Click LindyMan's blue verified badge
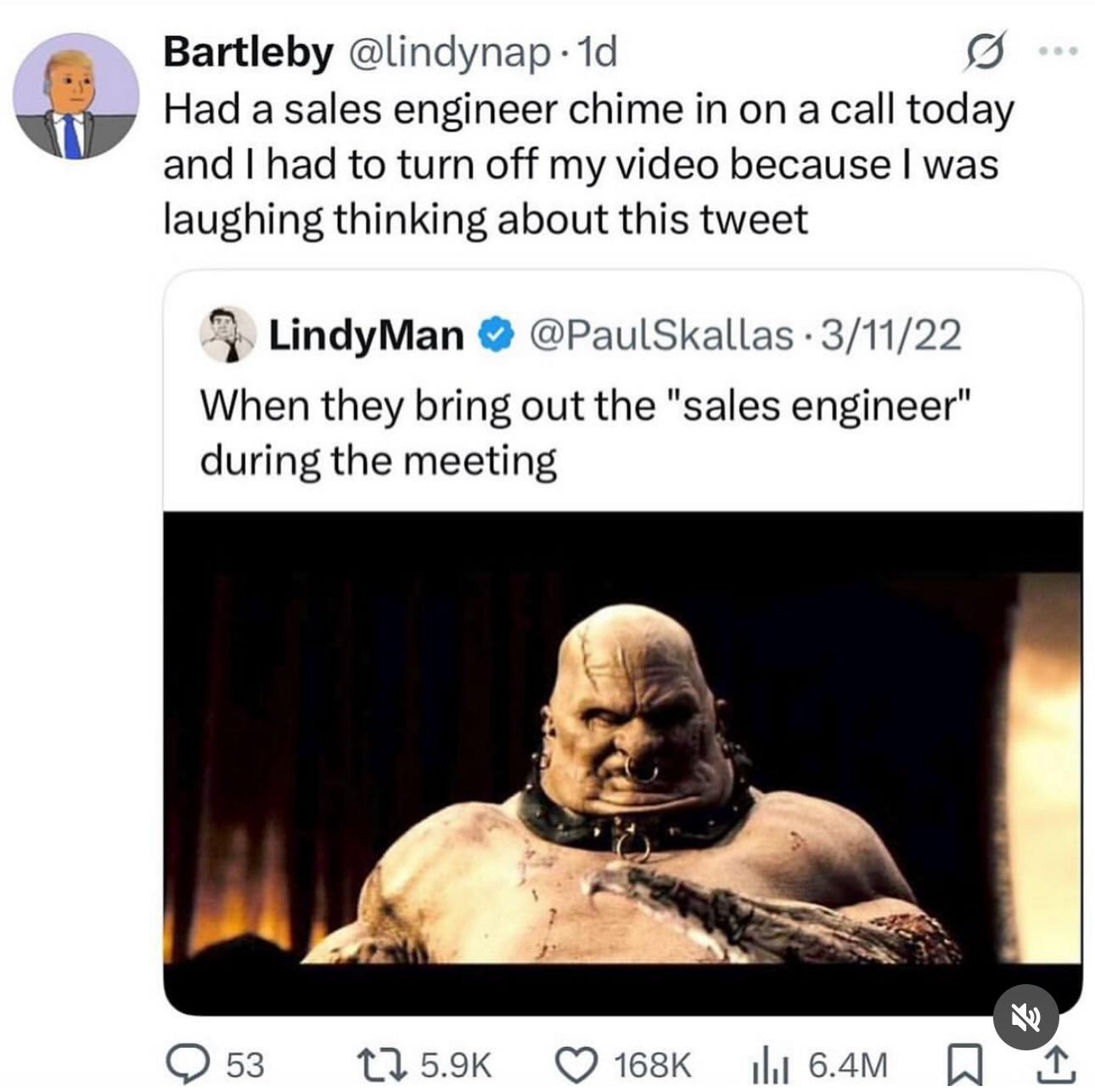Screen dimensions: 1095x1092 click(494, 334)
